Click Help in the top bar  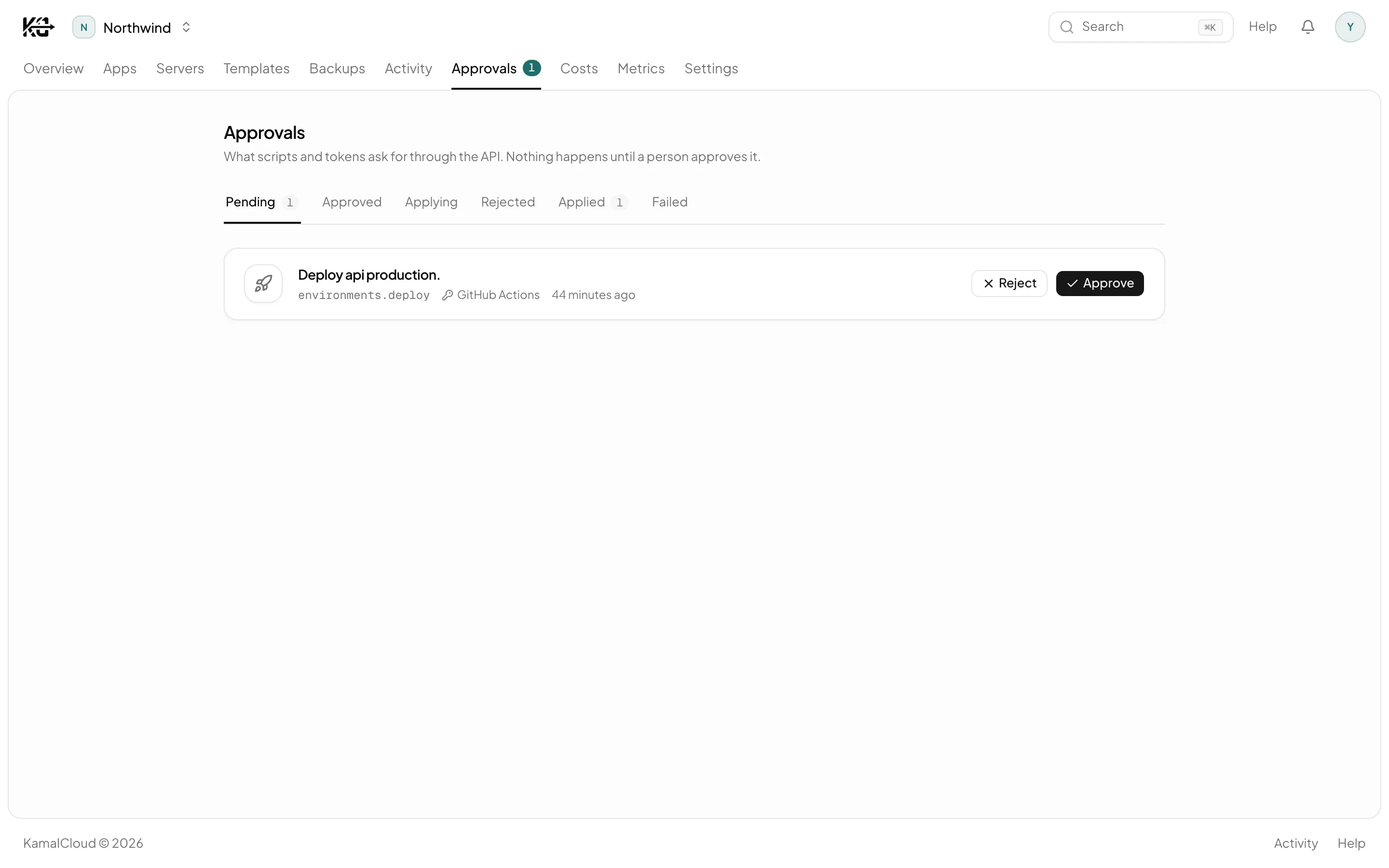1262,27
